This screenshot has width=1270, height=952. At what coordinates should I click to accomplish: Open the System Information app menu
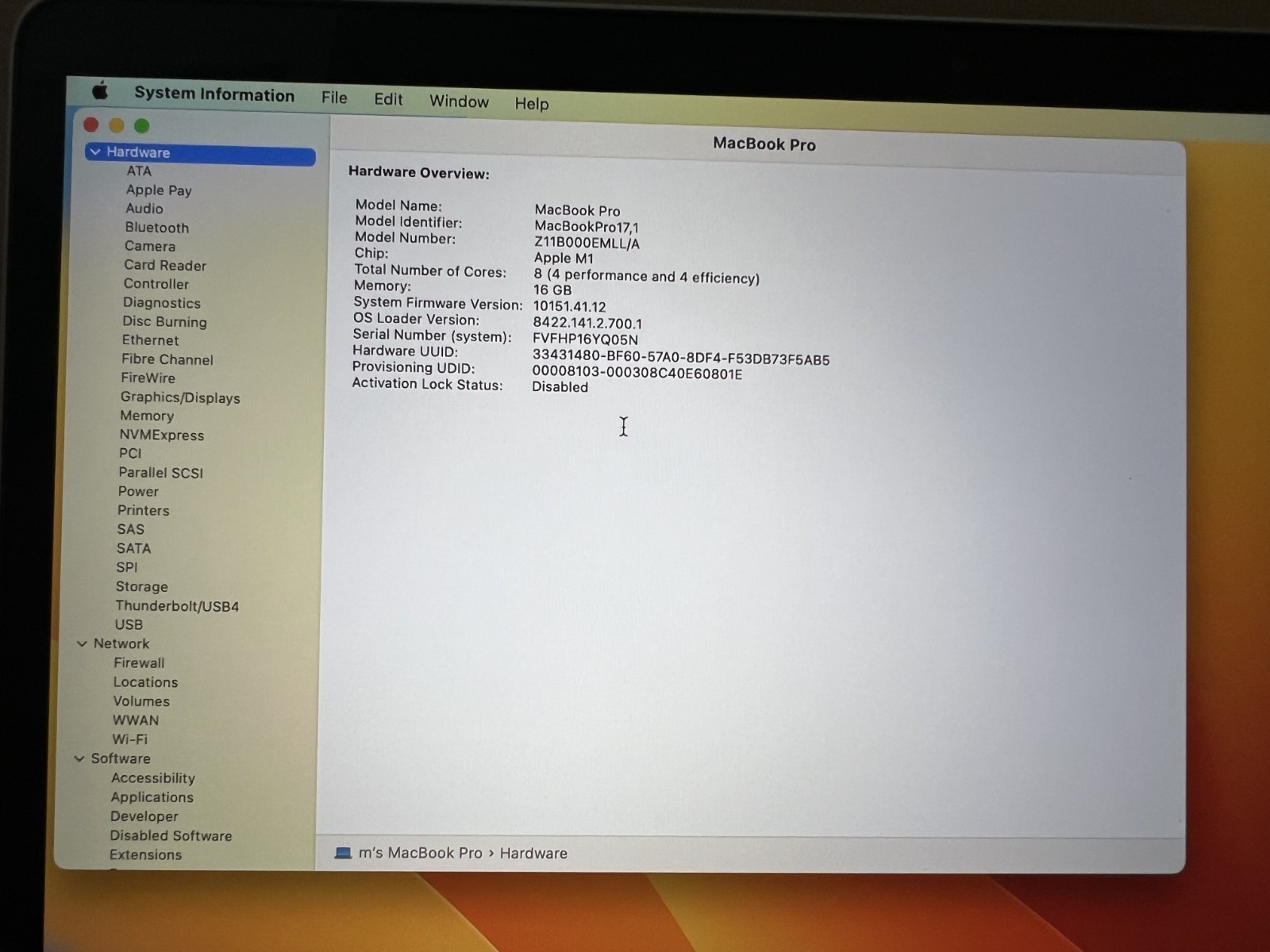pyautogui.click(x=214, y=94)
